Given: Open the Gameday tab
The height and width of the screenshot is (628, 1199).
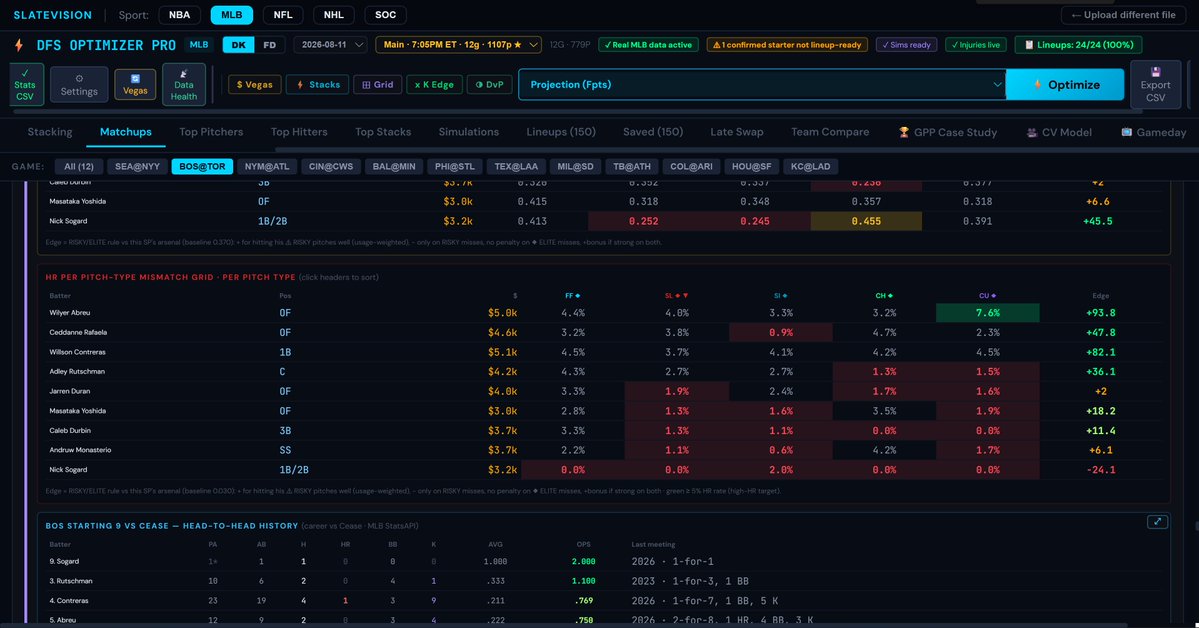Looking at the screenshot, I should (x=1153, y=132).
